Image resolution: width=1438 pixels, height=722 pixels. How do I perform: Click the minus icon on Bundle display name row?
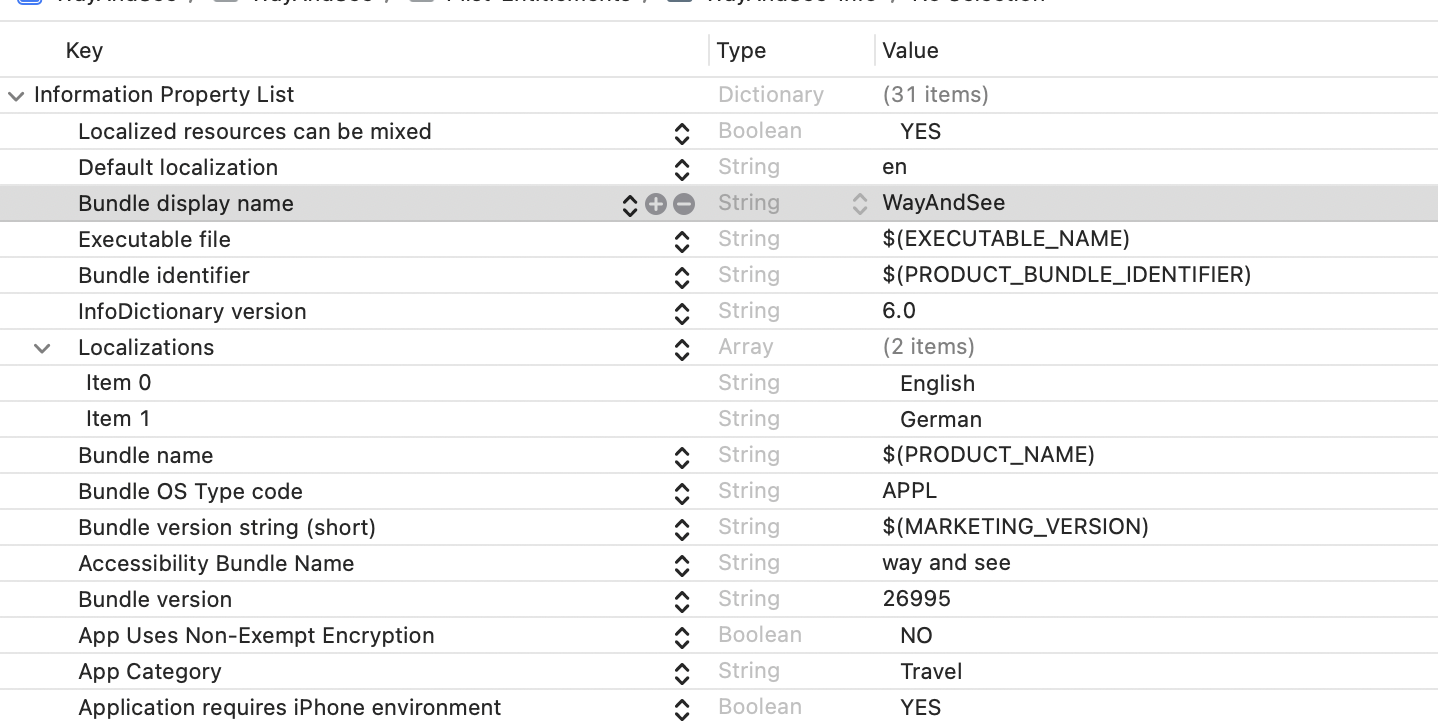(684, 204)
